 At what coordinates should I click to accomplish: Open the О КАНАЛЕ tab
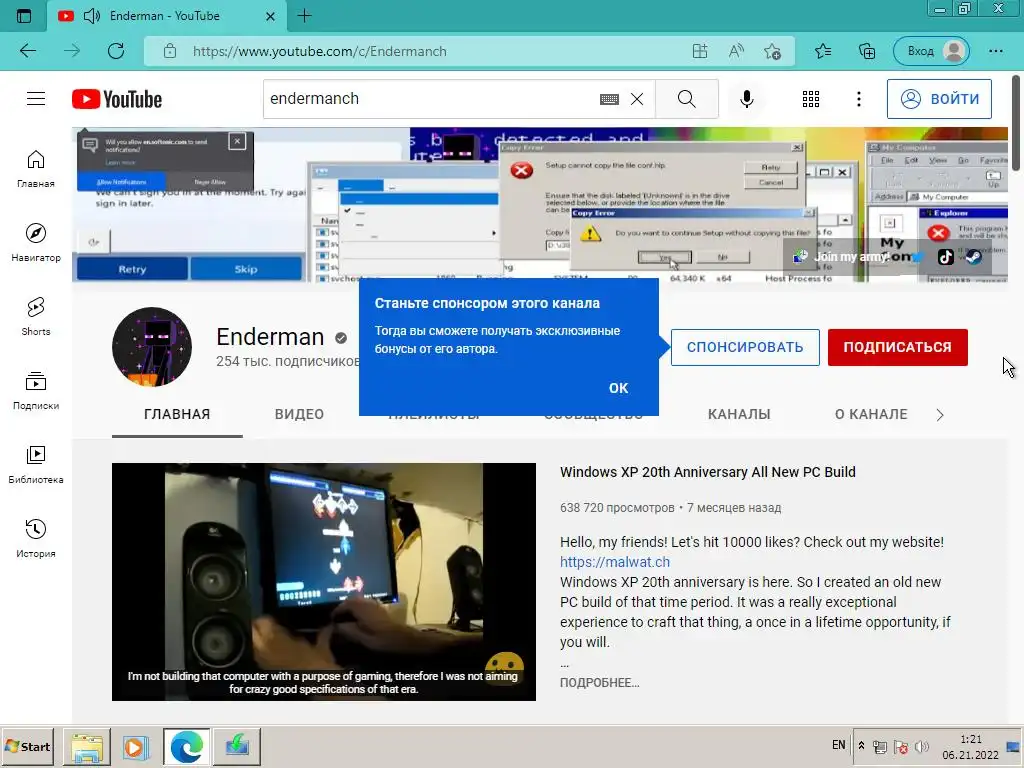click(871, 414)
